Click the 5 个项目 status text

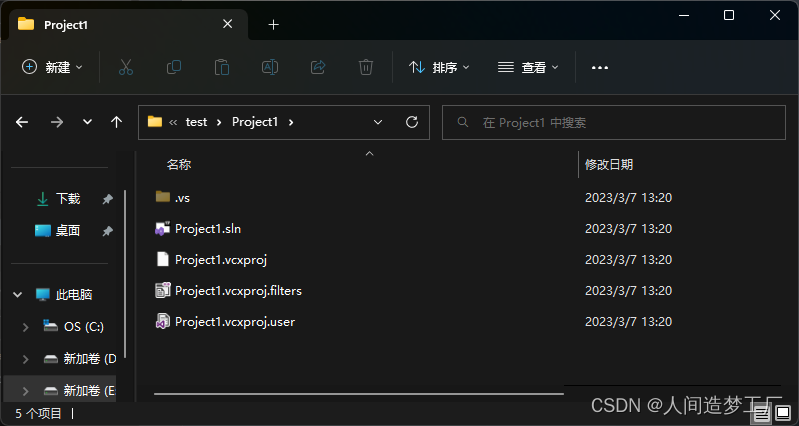39,413
